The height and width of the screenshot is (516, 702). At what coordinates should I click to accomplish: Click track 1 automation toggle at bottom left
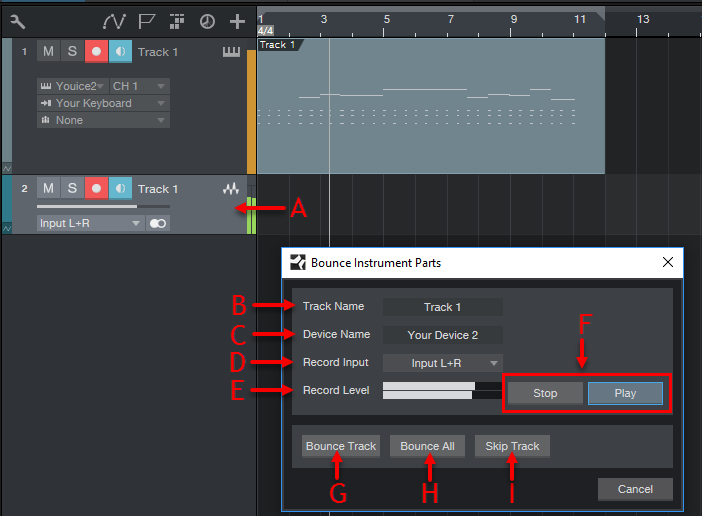tap(7, 169)
